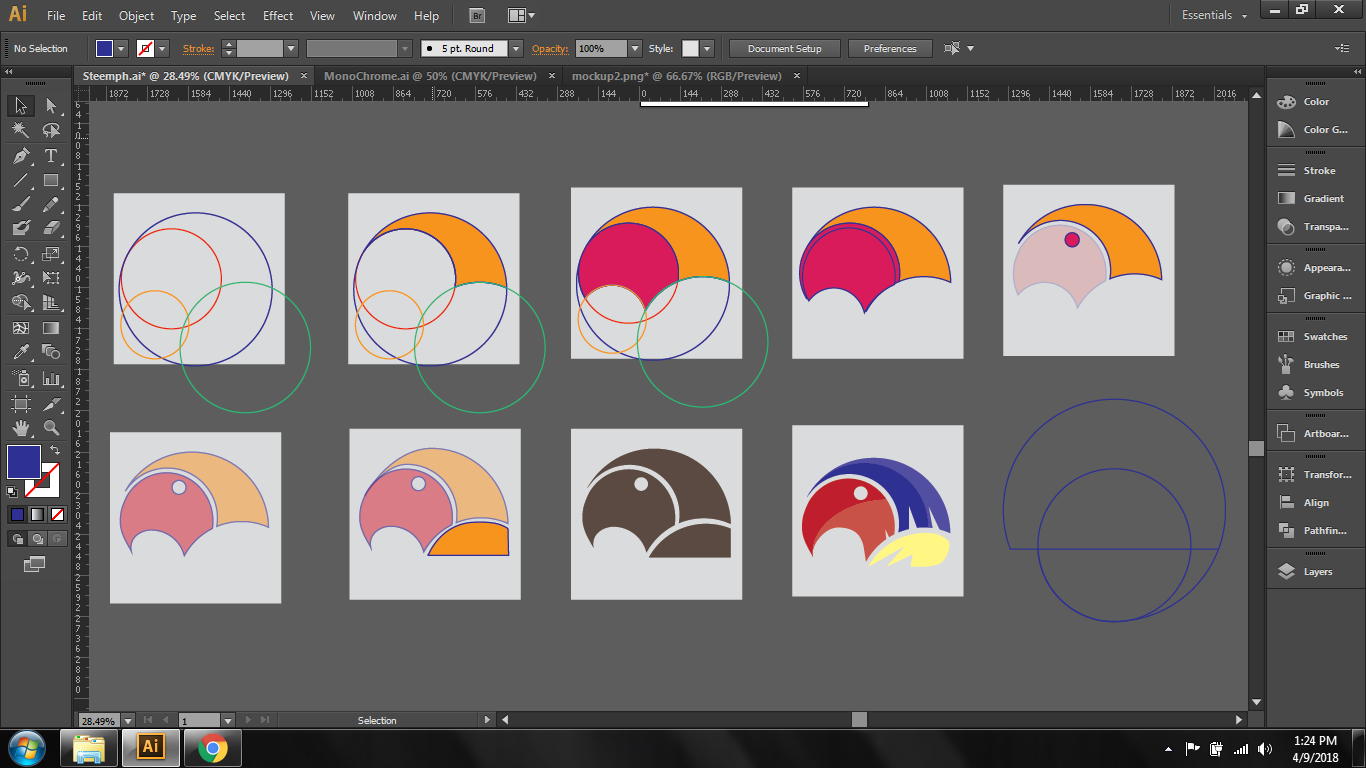Select the Lasso tool

coord(51,130)
